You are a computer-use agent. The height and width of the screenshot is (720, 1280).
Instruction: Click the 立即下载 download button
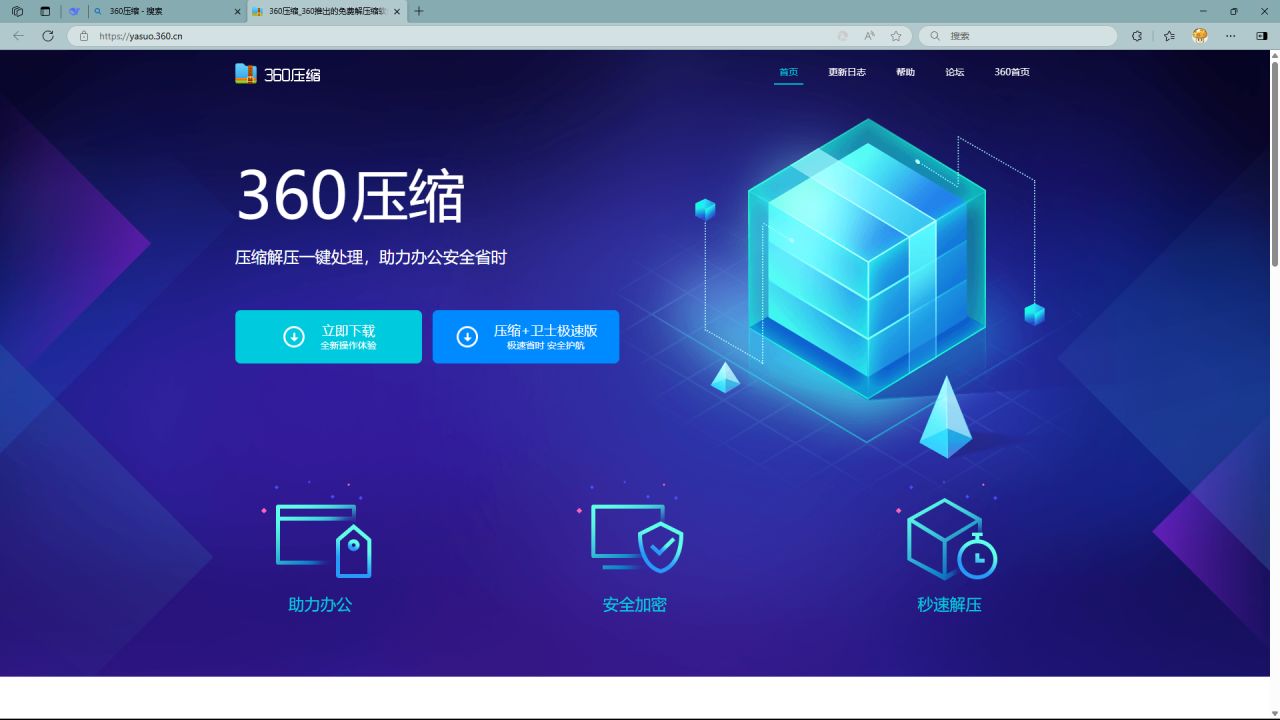coord(328,337)
